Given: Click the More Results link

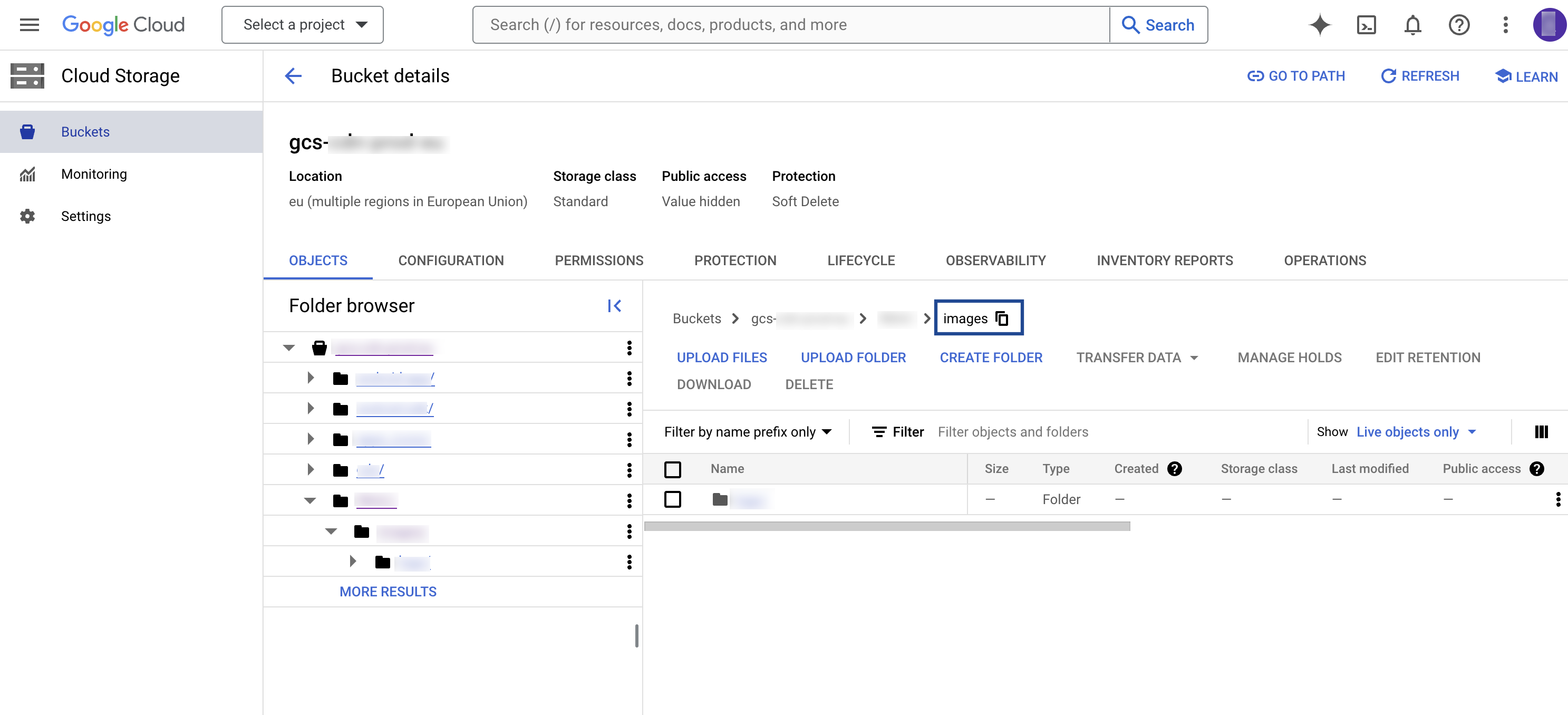Looking at the screenshot, I should [388, 592].
